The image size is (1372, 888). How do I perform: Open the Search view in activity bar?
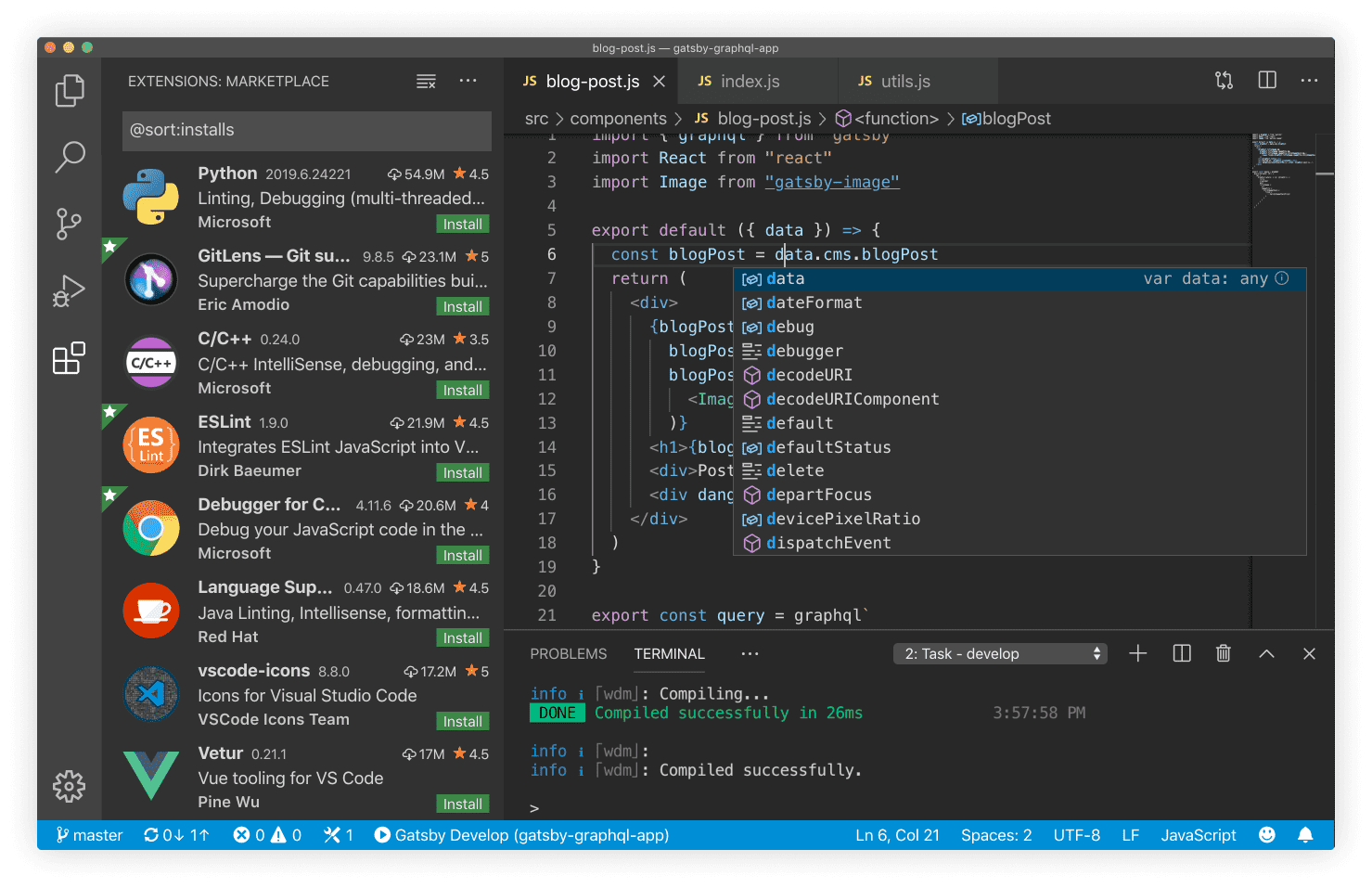coord(70,157)
